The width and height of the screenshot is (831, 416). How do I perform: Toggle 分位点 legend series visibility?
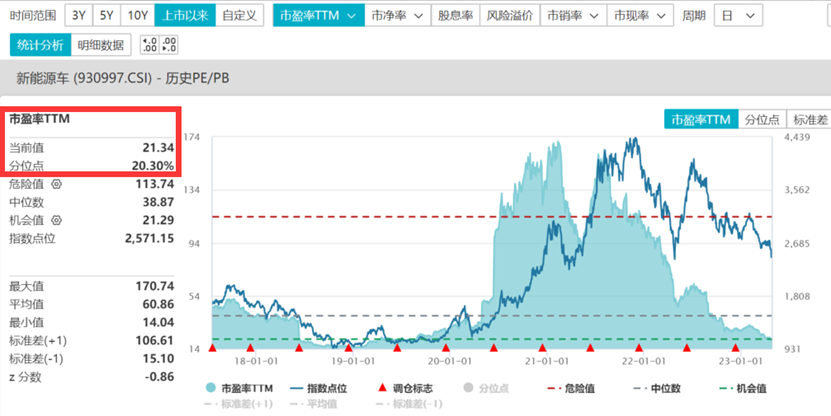pos(469,388)
